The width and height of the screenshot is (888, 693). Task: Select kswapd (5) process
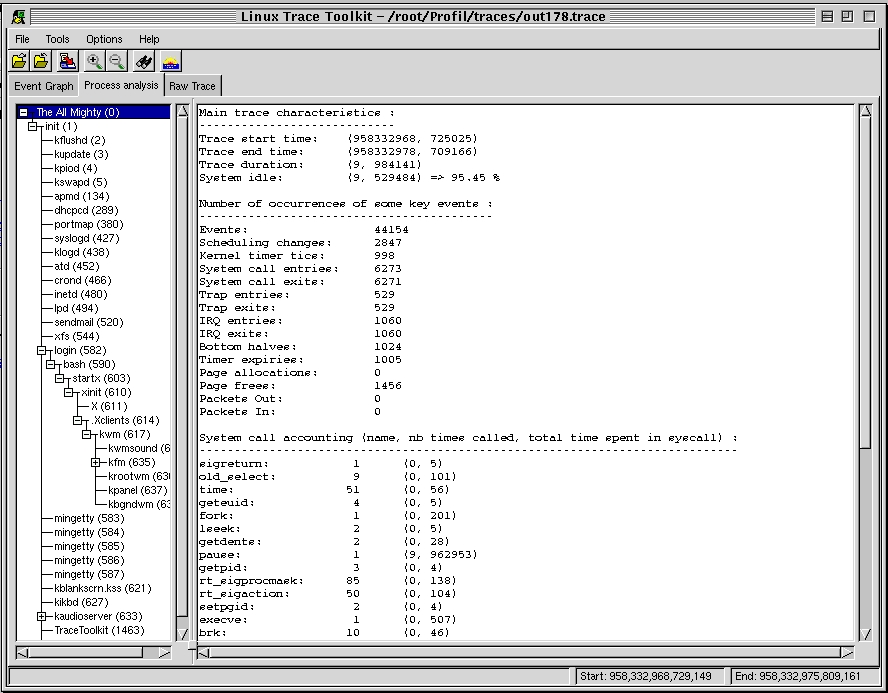80,182
